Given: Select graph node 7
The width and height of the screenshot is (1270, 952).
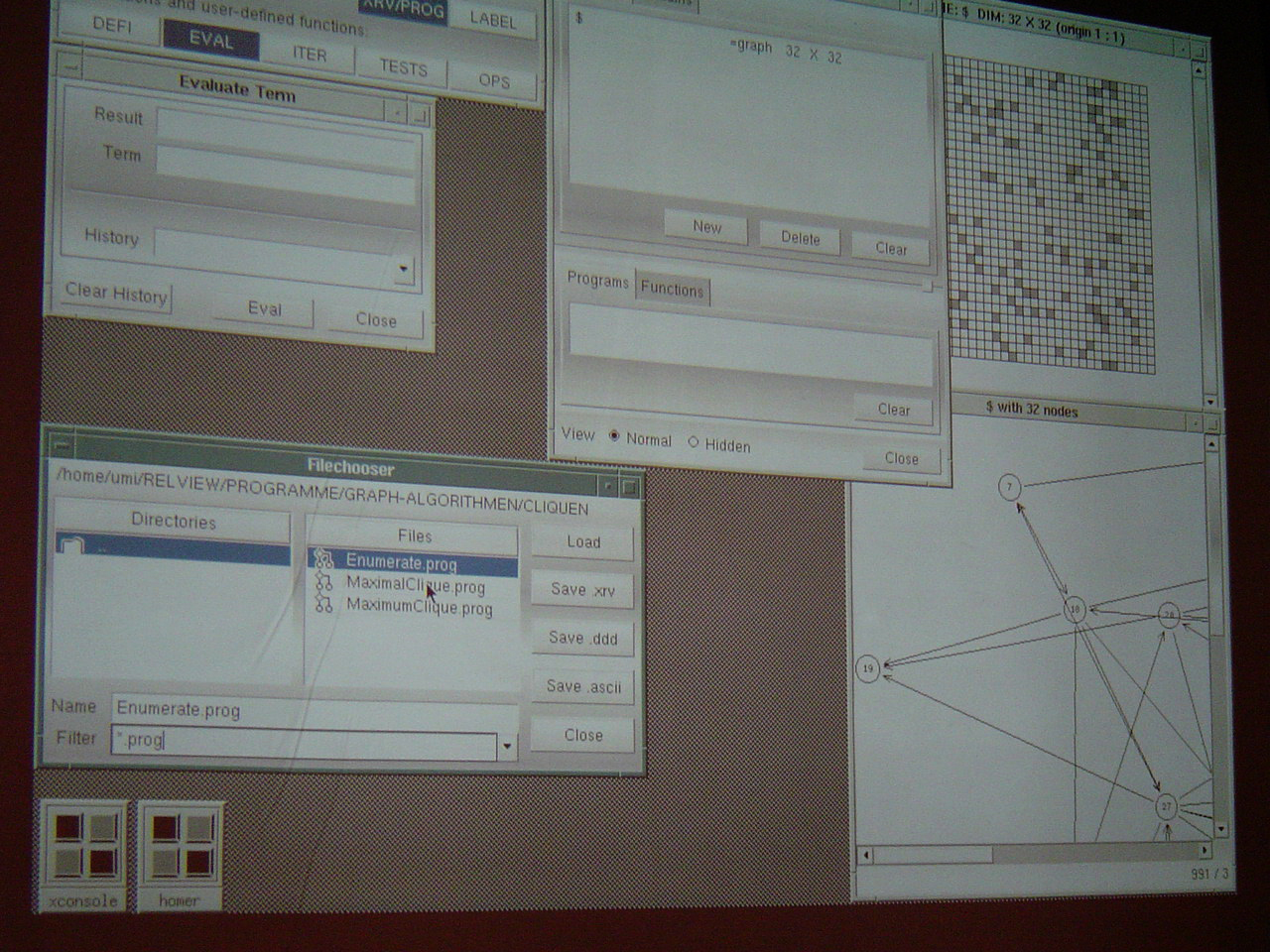Looking at the screenshot, I should pyautogui.click(x=1009, y=487).
